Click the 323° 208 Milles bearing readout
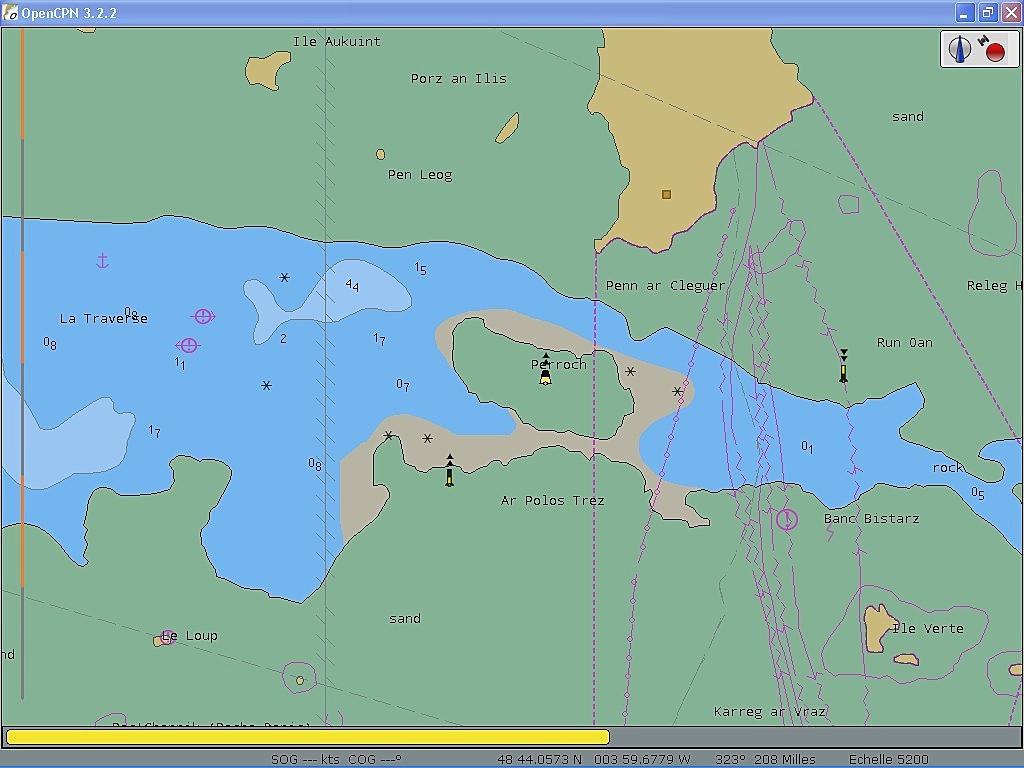This screenshot has width=1024, height=768. [x=765, y=760]
